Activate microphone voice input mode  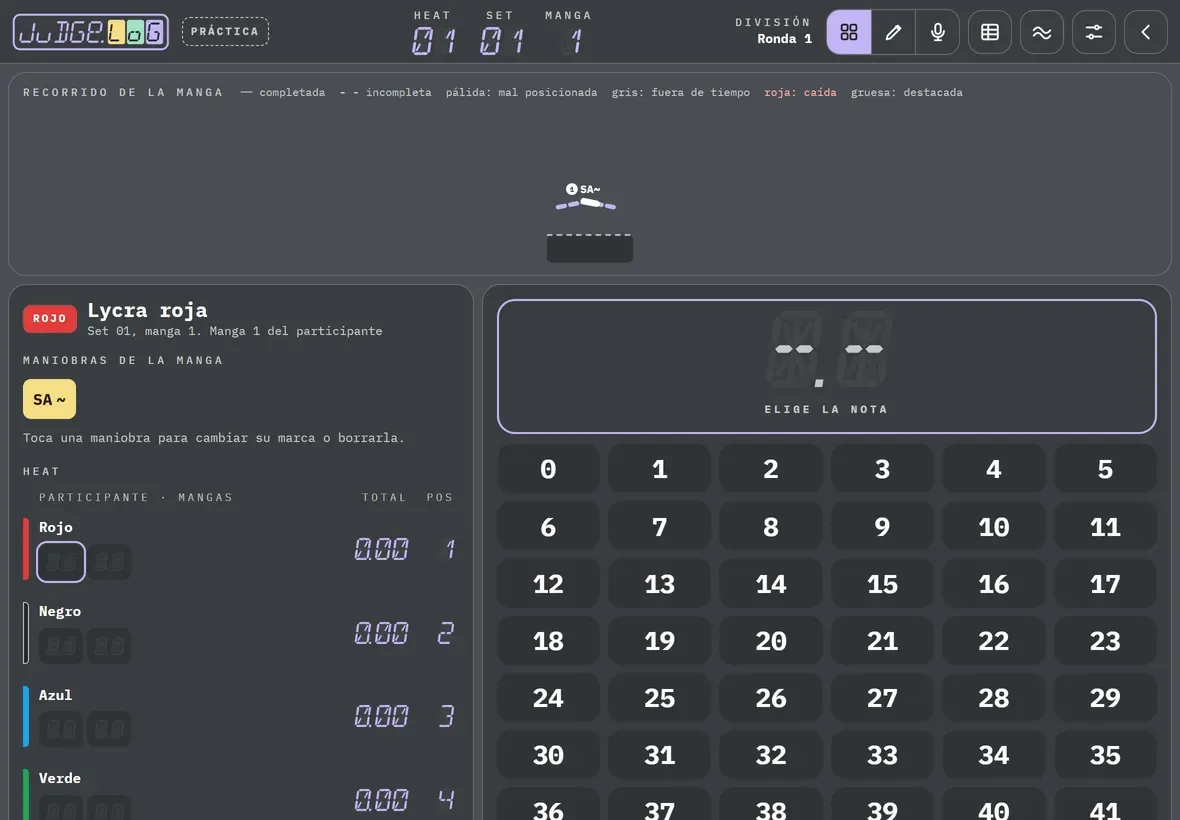pos(938,32)
